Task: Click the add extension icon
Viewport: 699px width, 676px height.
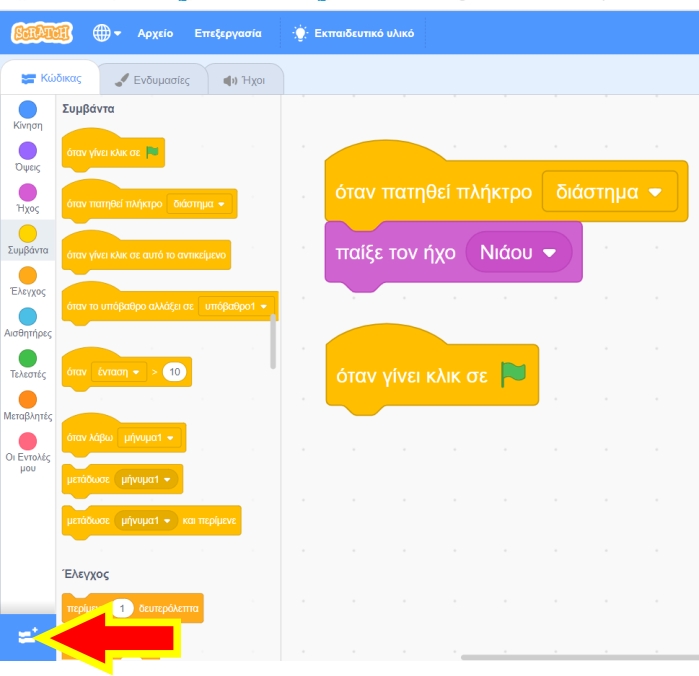Action: (27, 638)
